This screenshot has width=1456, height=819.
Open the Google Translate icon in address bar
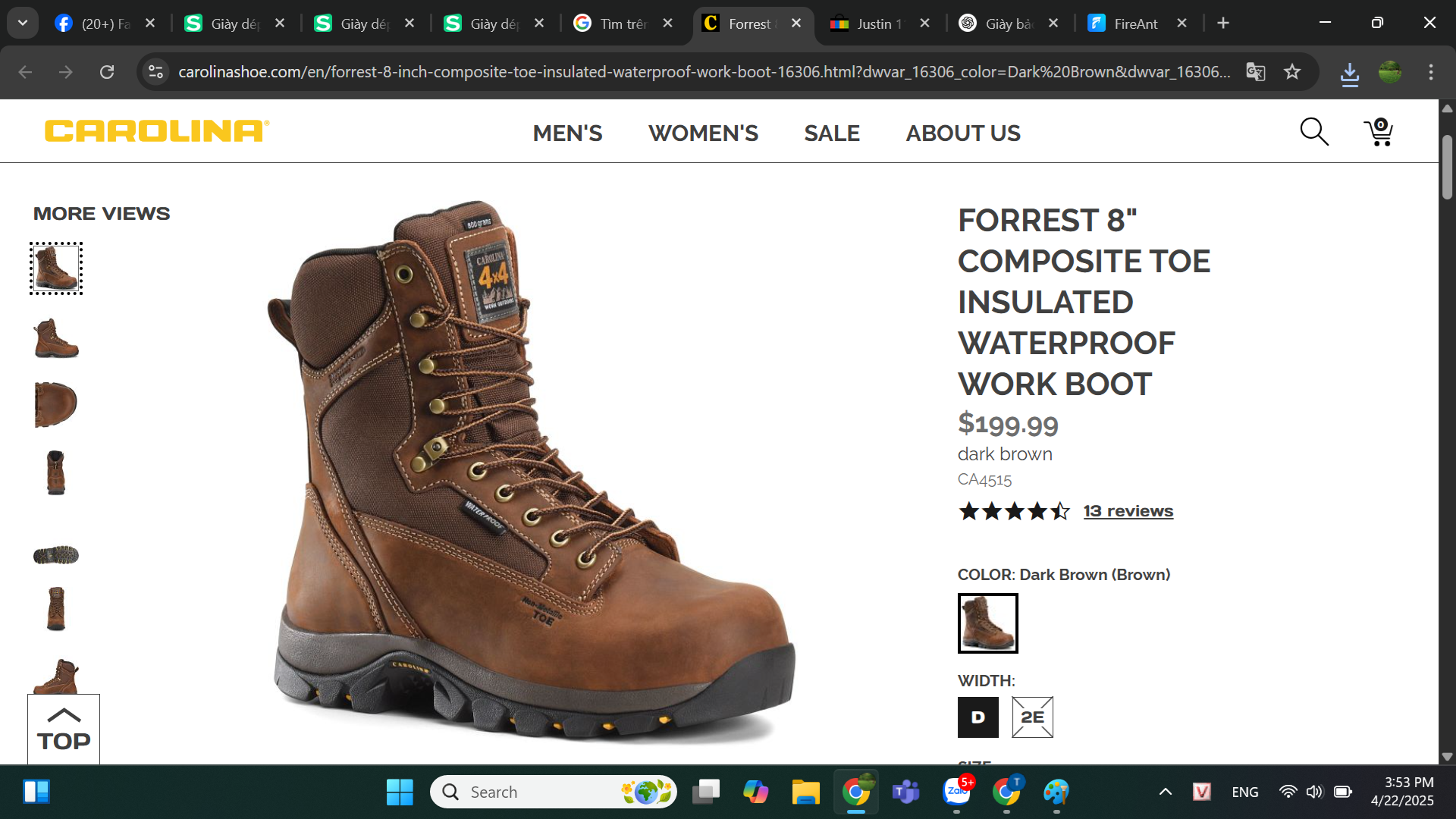pyautogui.click(x=1256, y=72)
